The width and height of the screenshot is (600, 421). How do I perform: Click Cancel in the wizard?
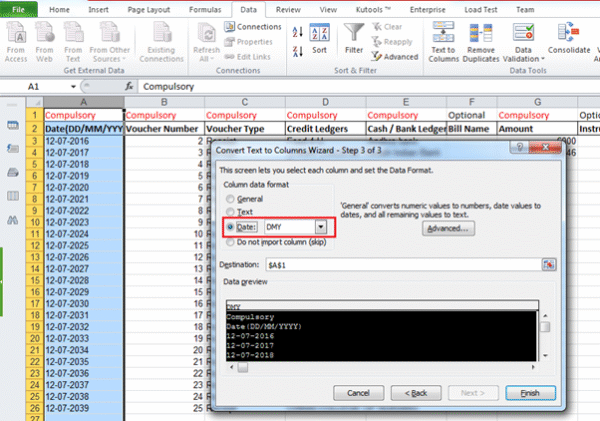tap(359, 393)
